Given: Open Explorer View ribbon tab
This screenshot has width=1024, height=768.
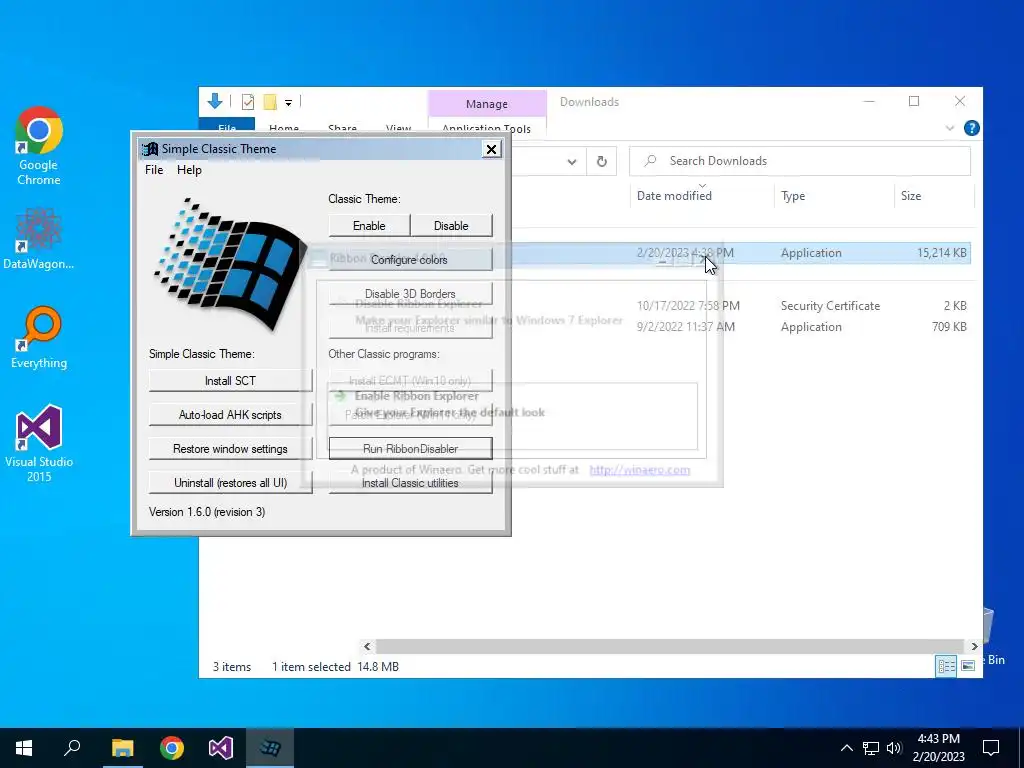Looking at the screenshot, I should point(398,129).
